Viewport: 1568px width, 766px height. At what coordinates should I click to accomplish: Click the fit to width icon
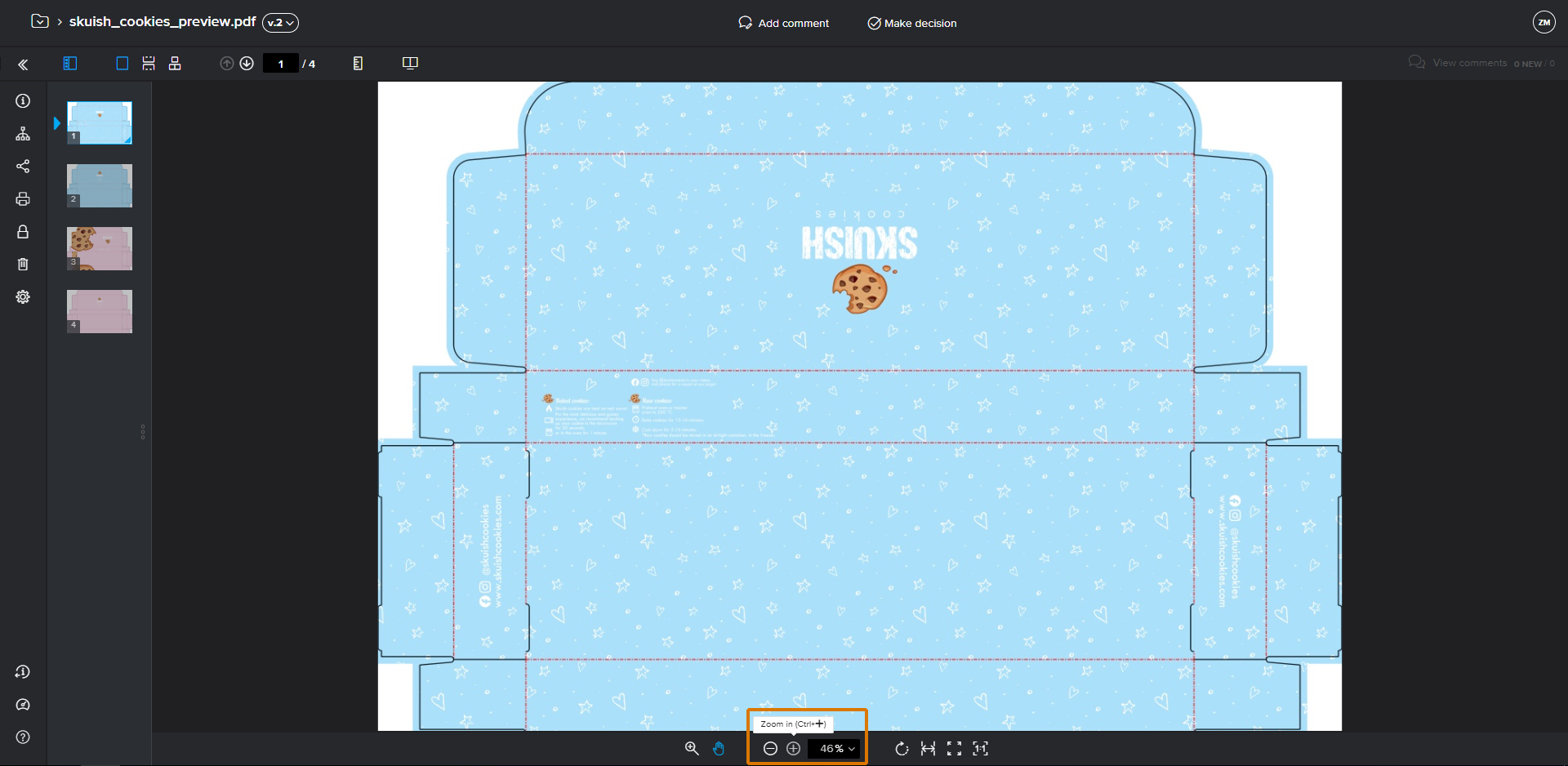pyautogui.click(x=928, y=748)
